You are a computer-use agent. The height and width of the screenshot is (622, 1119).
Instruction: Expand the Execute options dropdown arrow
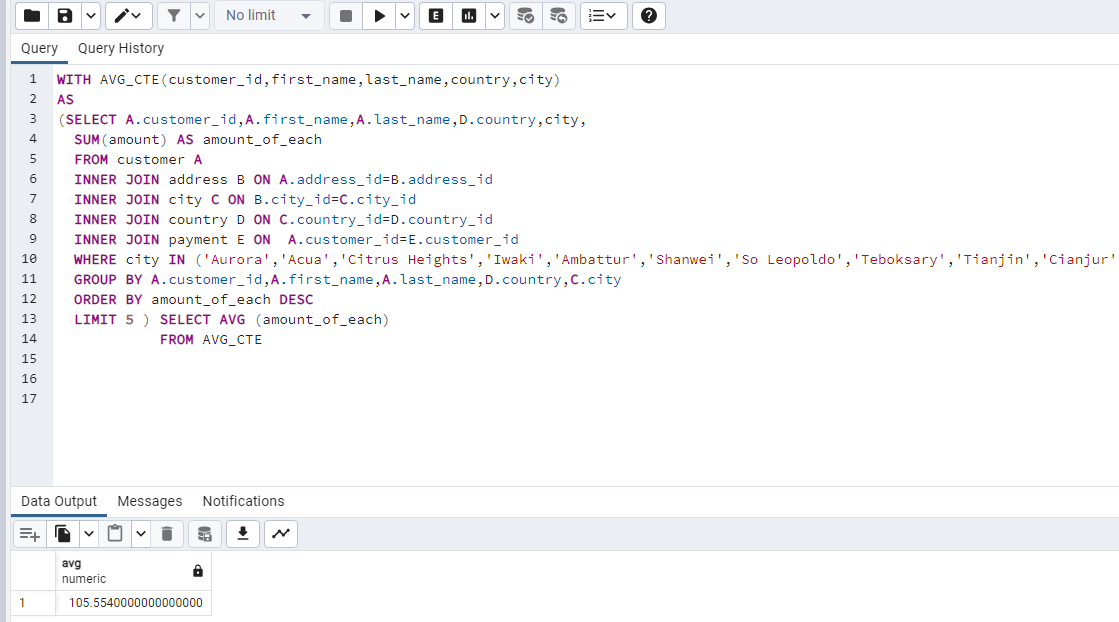pos(404,16)
